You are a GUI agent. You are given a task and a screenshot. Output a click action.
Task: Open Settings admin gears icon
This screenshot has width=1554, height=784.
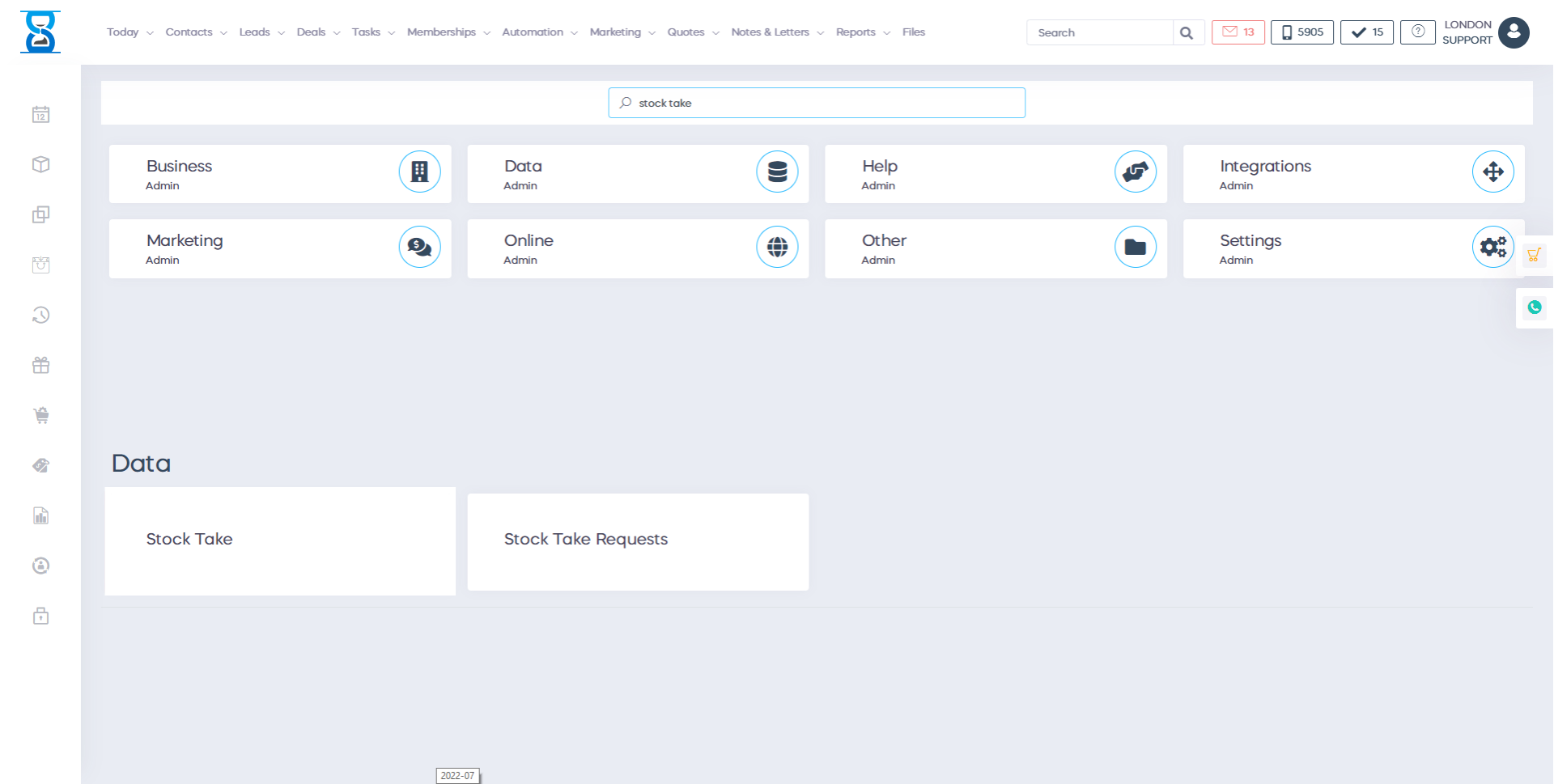(x=1492, y=247)
